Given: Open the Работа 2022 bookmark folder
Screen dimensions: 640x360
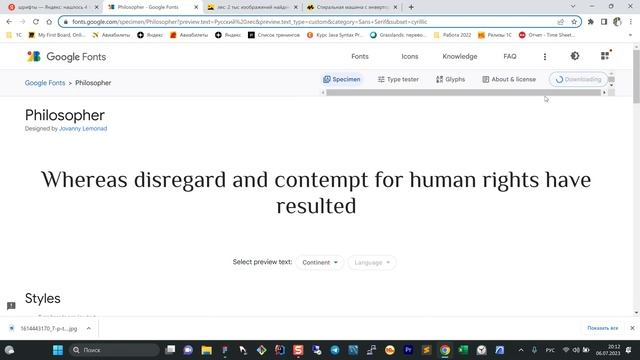Looking at the screenshot, I should click(x=452, y=35).
